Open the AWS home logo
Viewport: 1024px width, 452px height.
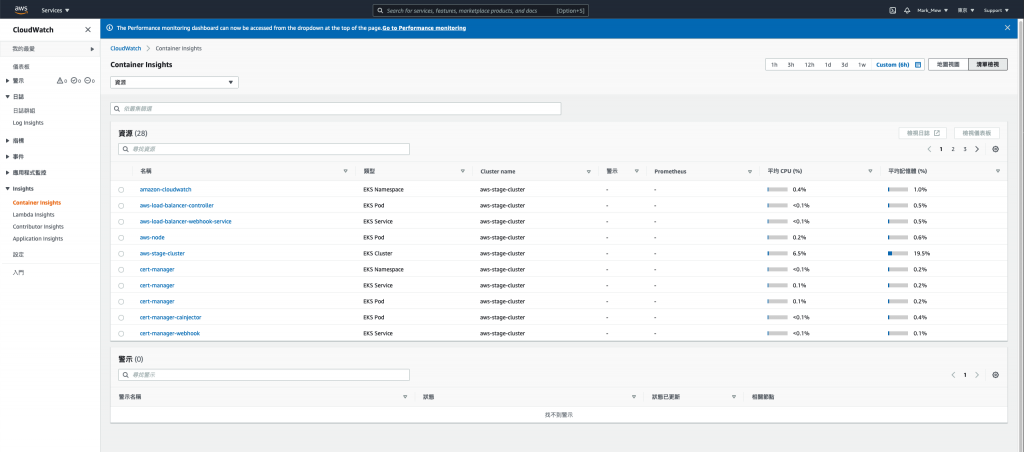[x=21, y=10]
